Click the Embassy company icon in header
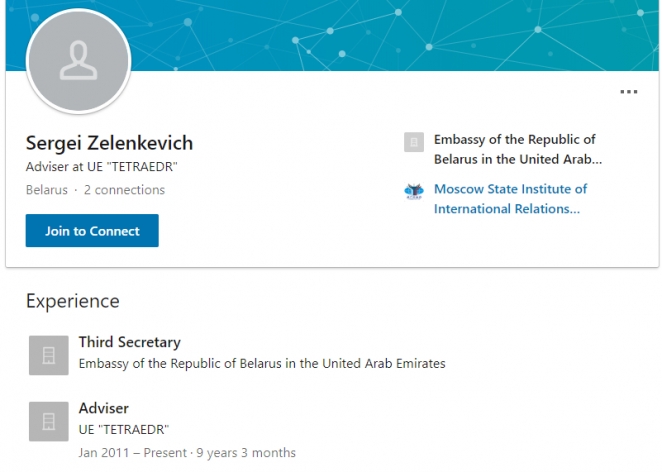Screen dimensions: 662x472 (x=414, y=142)
